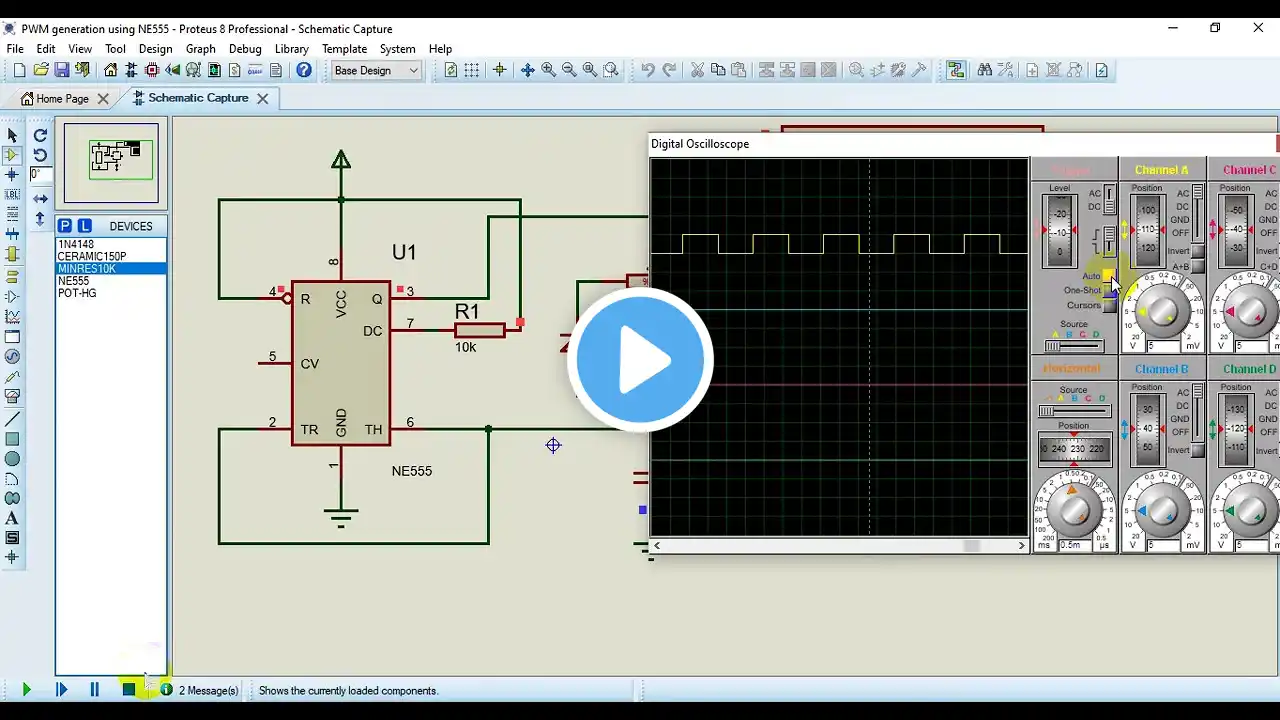The height and width of the screenshot is (720, 1280).
Task: Select the Component mode tool in sidebar
Action: coord(12,155)
